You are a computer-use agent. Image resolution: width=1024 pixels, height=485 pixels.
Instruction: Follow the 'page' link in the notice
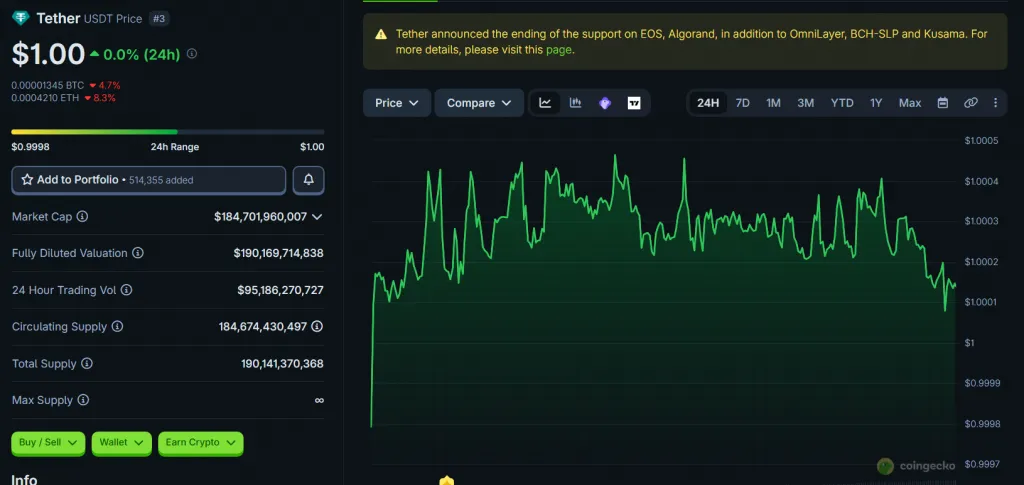(558, 49)
